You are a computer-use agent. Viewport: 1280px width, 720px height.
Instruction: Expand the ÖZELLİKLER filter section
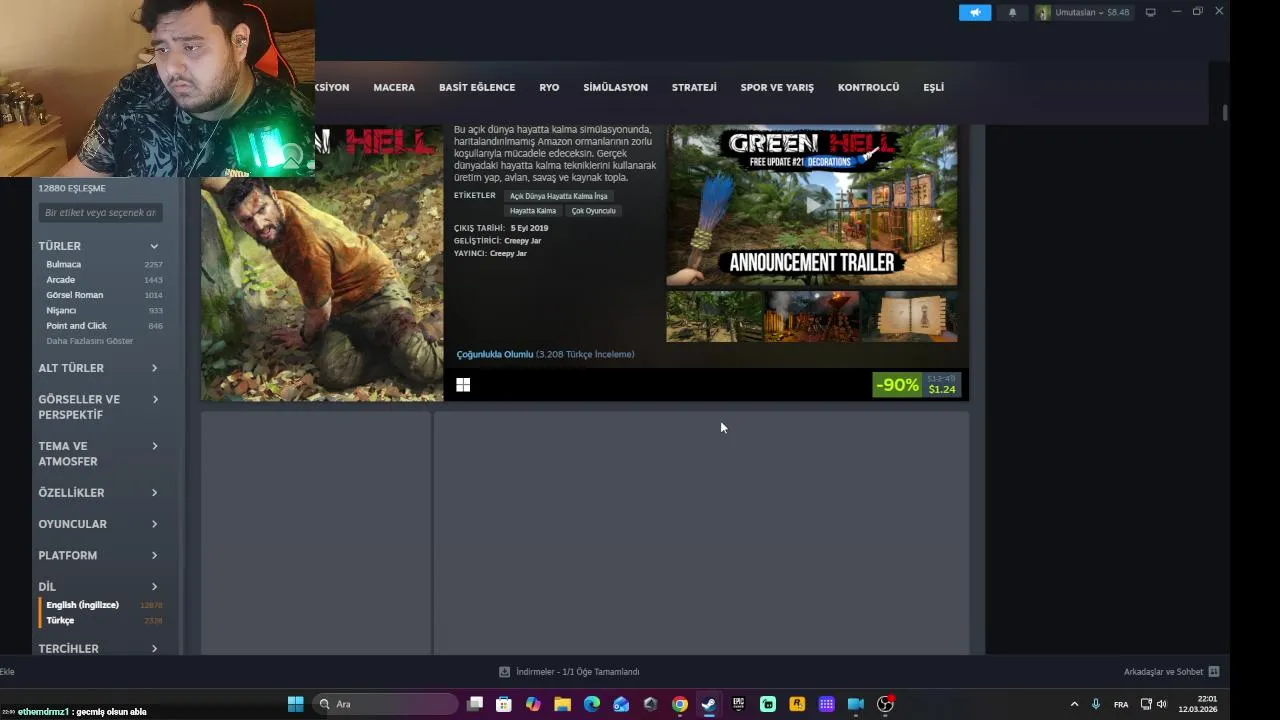[x=100, y=493]
